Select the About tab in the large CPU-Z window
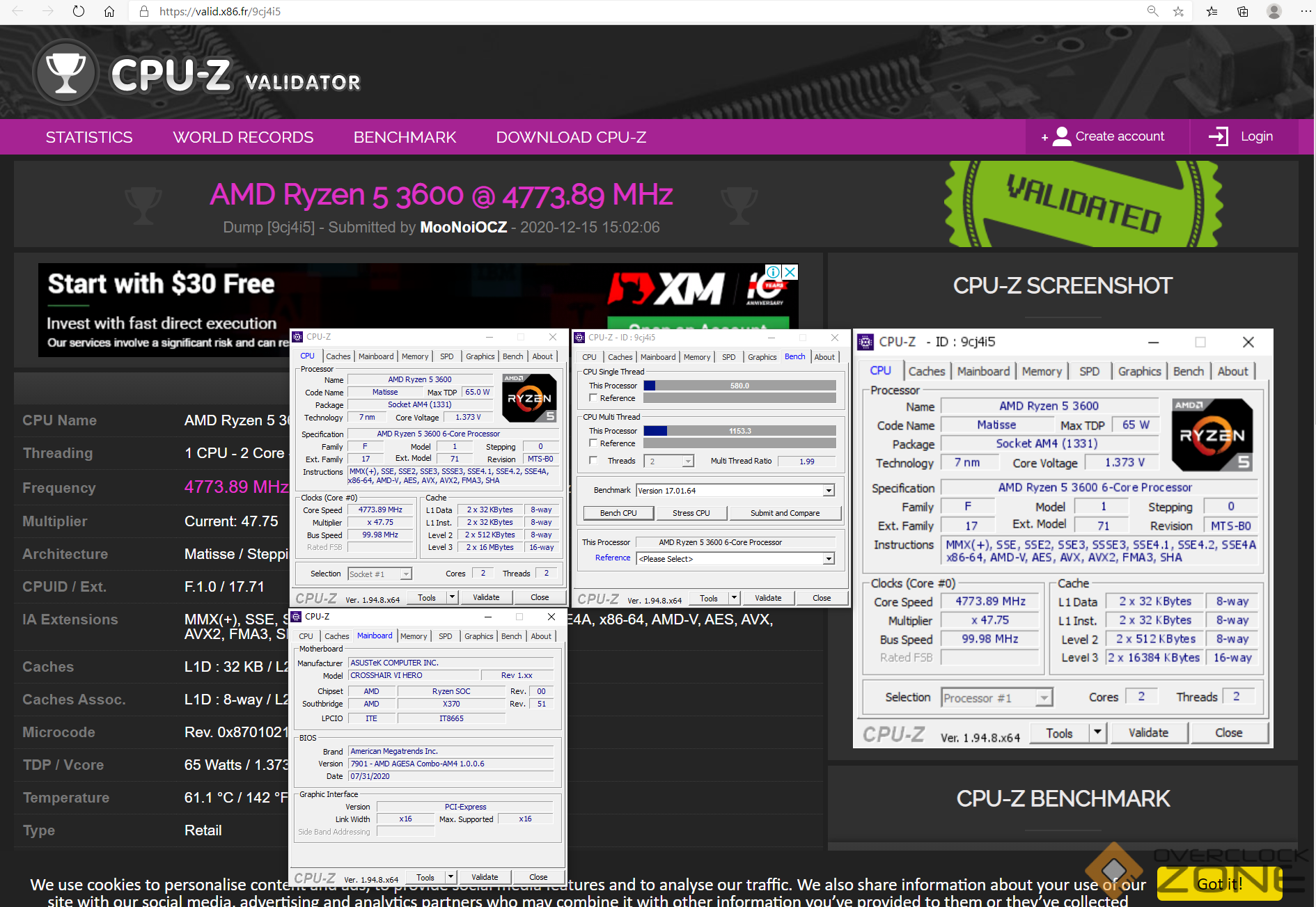The image size is (1316, 907). [1232, 372]
